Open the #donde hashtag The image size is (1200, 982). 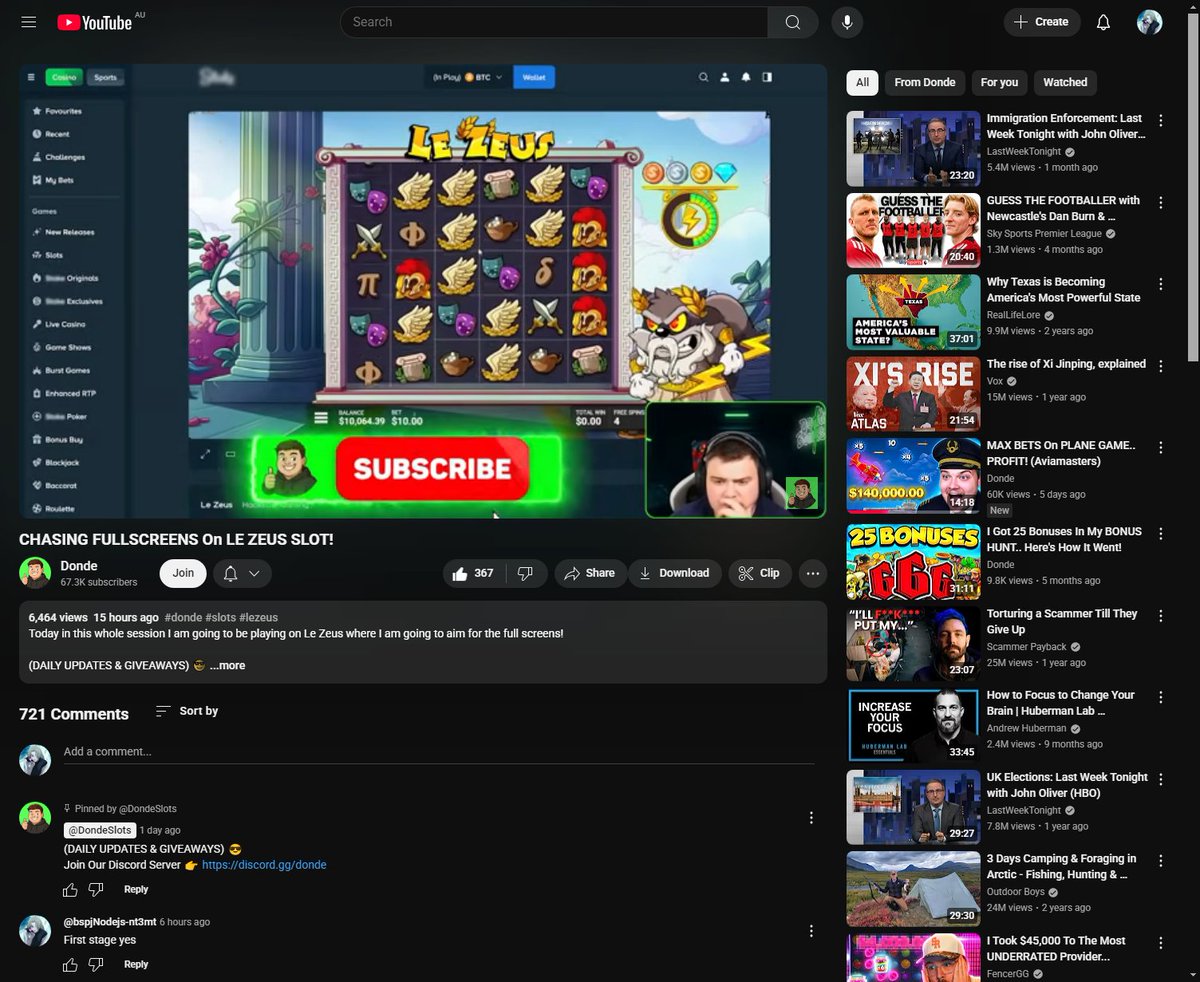pos(183,618)
